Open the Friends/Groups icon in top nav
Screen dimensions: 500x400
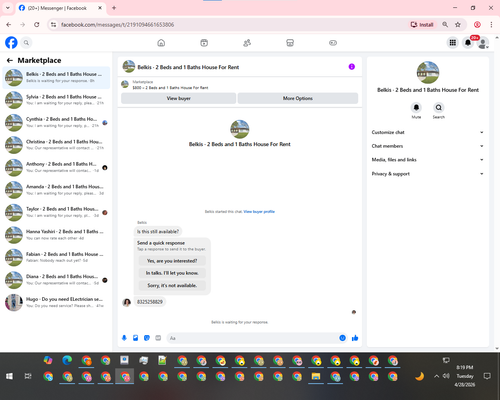(x=247, y=43)
